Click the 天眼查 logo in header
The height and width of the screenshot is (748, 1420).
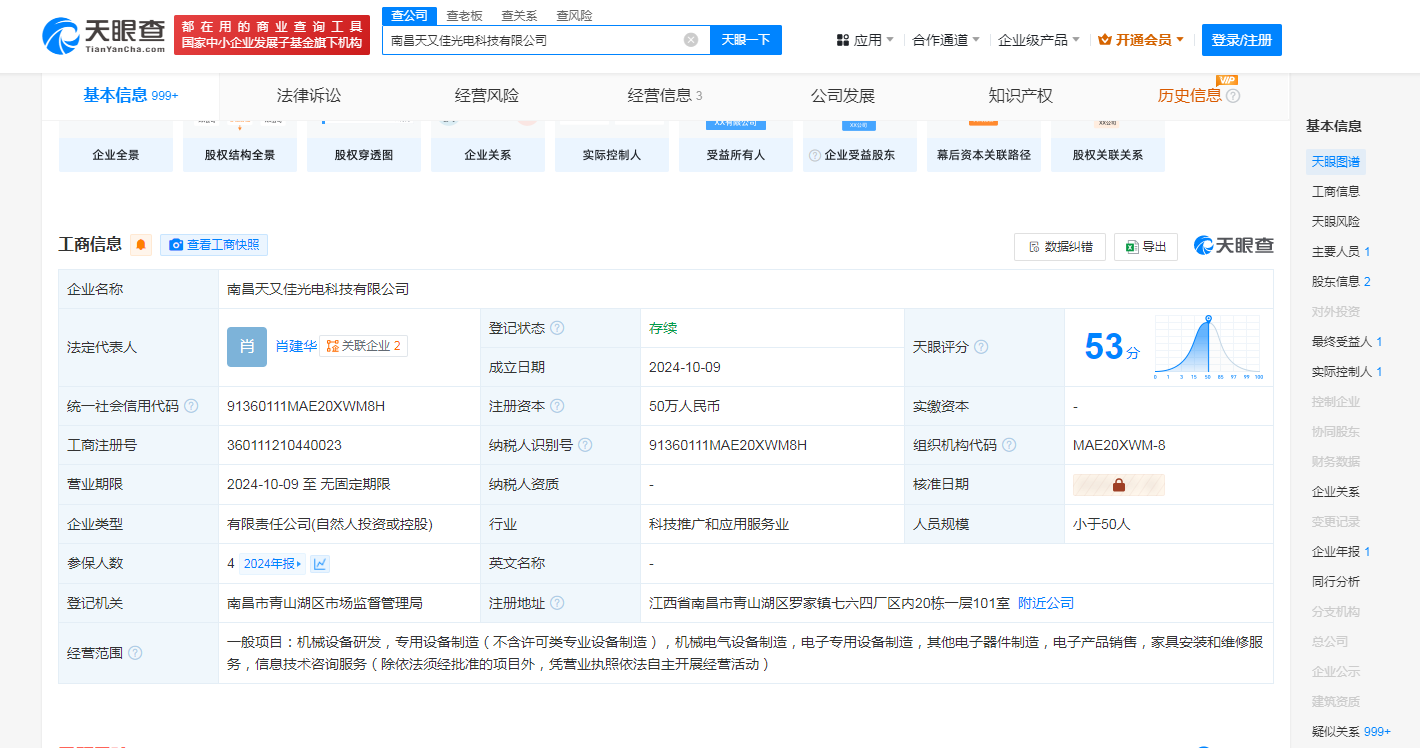point(104,35)
